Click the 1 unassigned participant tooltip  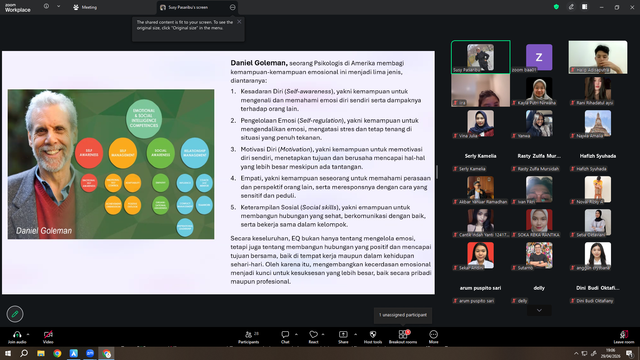(x=403, y=315)
